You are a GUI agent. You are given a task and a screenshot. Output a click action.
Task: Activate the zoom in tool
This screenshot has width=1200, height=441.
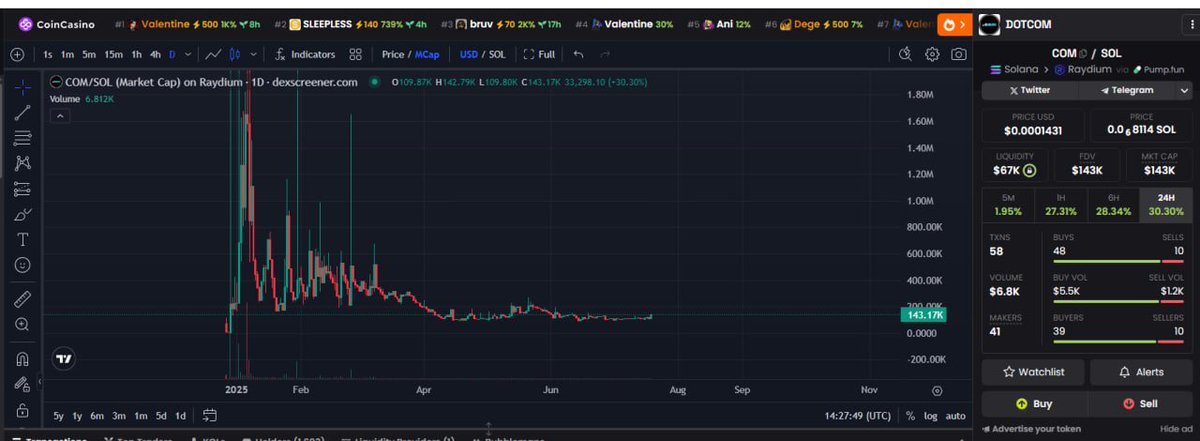coord(22,324)
